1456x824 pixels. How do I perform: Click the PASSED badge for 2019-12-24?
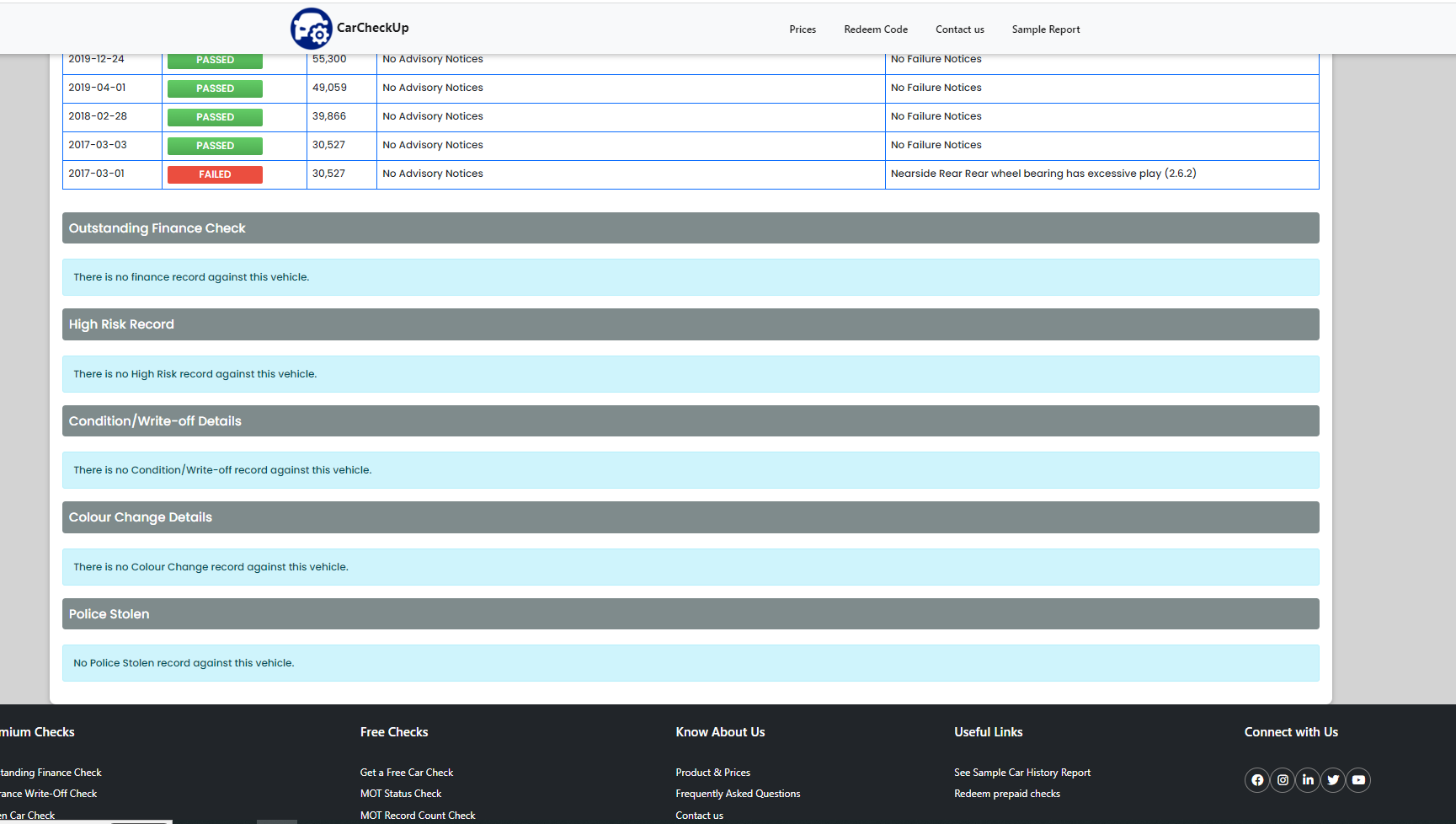pyautogui.click(x=215, y=61)
